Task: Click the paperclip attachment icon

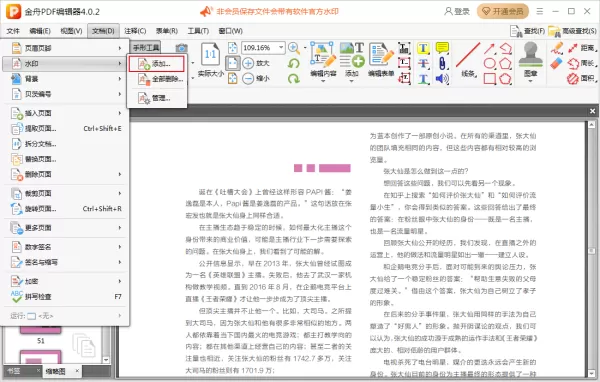Action: pos(442,64)
